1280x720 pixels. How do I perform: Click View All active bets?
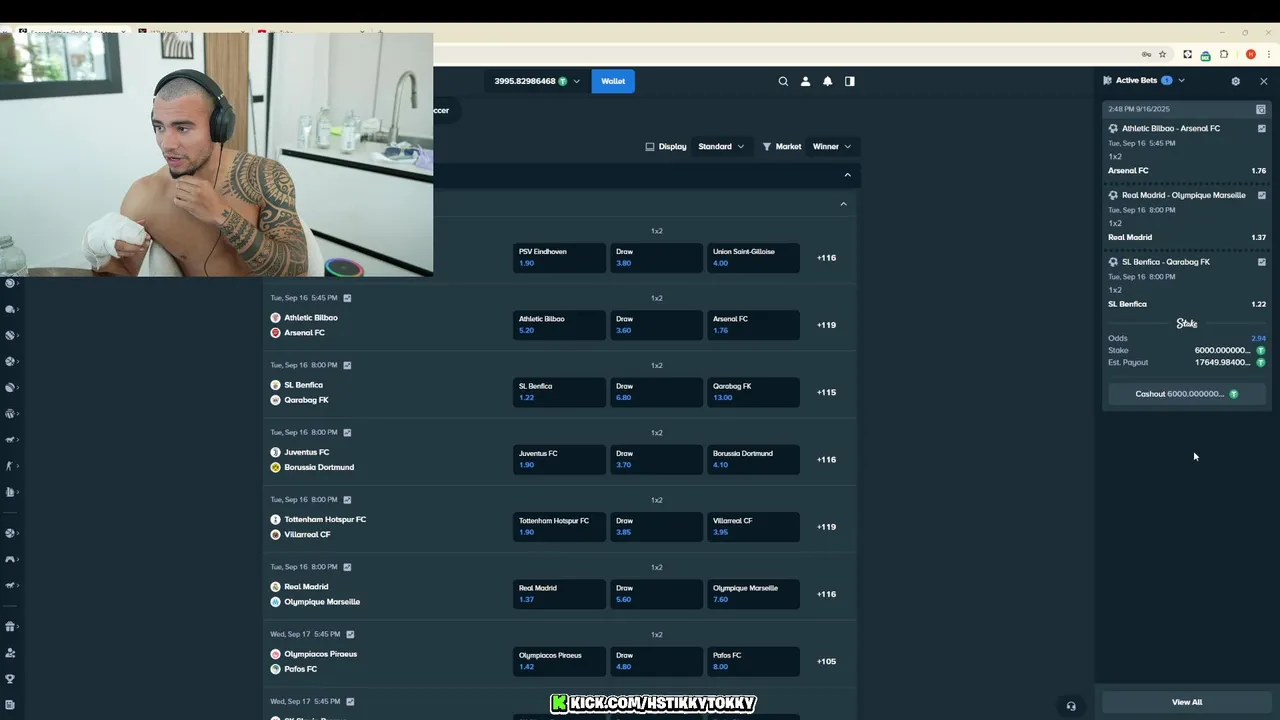pos(1187,702)
